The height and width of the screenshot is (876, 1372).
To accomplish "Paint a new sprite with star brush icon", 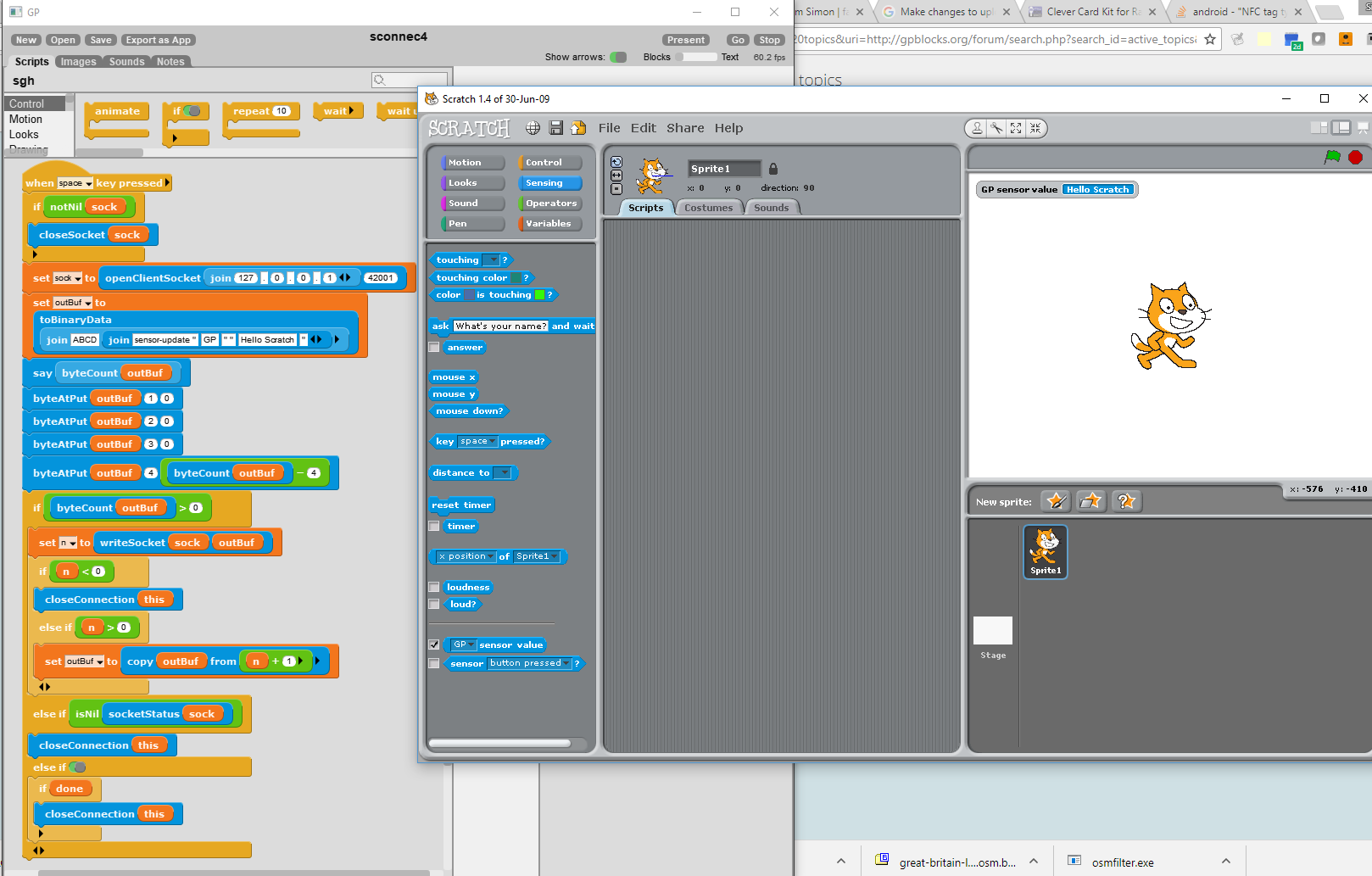I will [1057, 501].
